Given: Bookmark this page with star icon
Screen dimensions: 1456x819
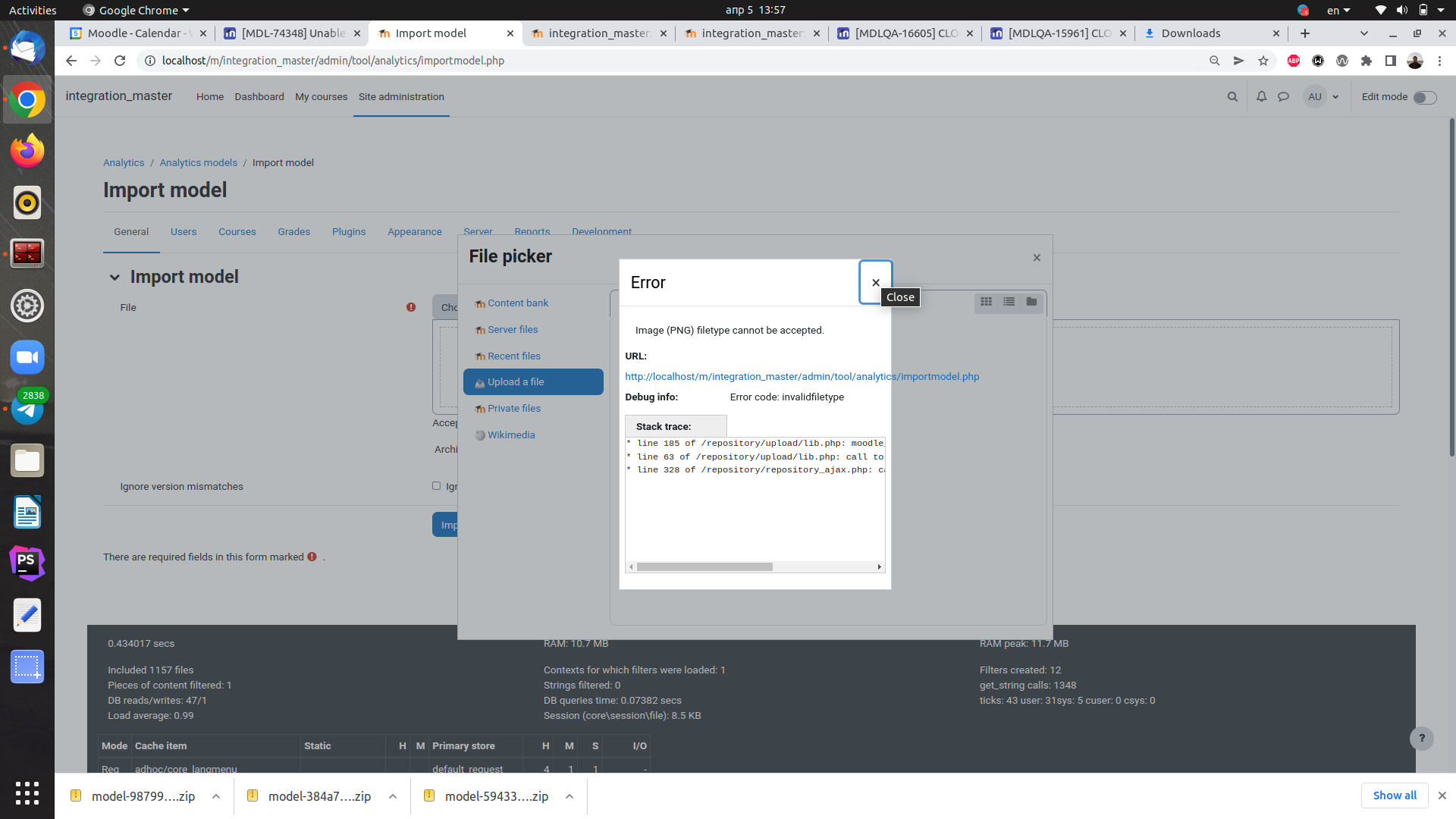Looking at the screenshot, I should pyautogui.click(x=1263, y=61).
